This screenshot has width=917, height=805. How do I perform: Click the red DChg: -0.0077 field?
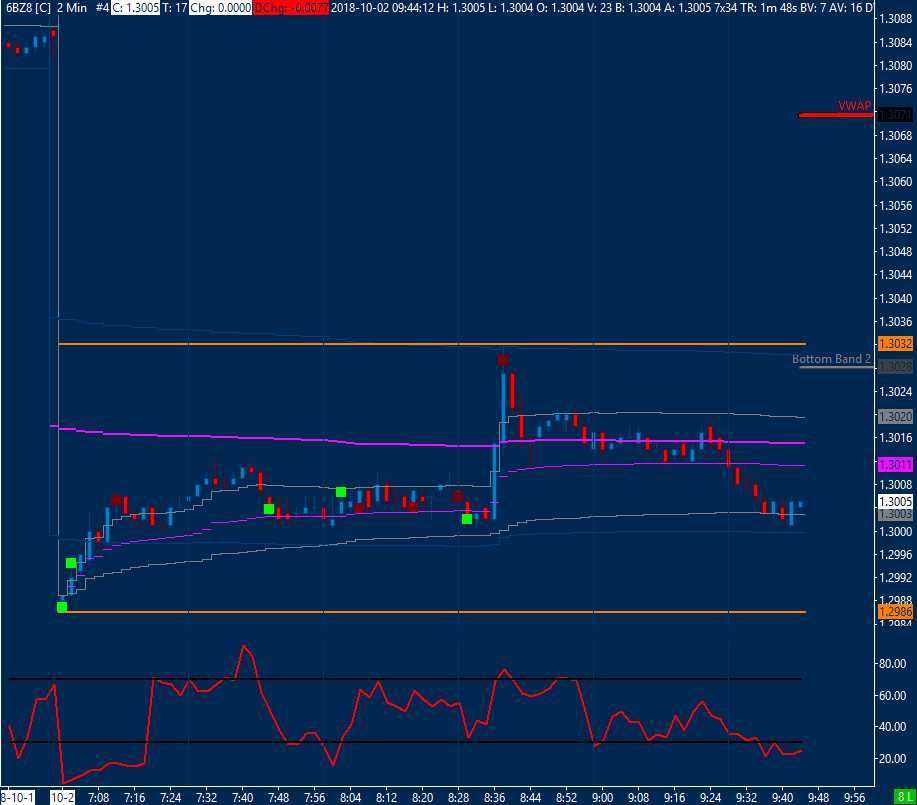click(x=291, y=8)
